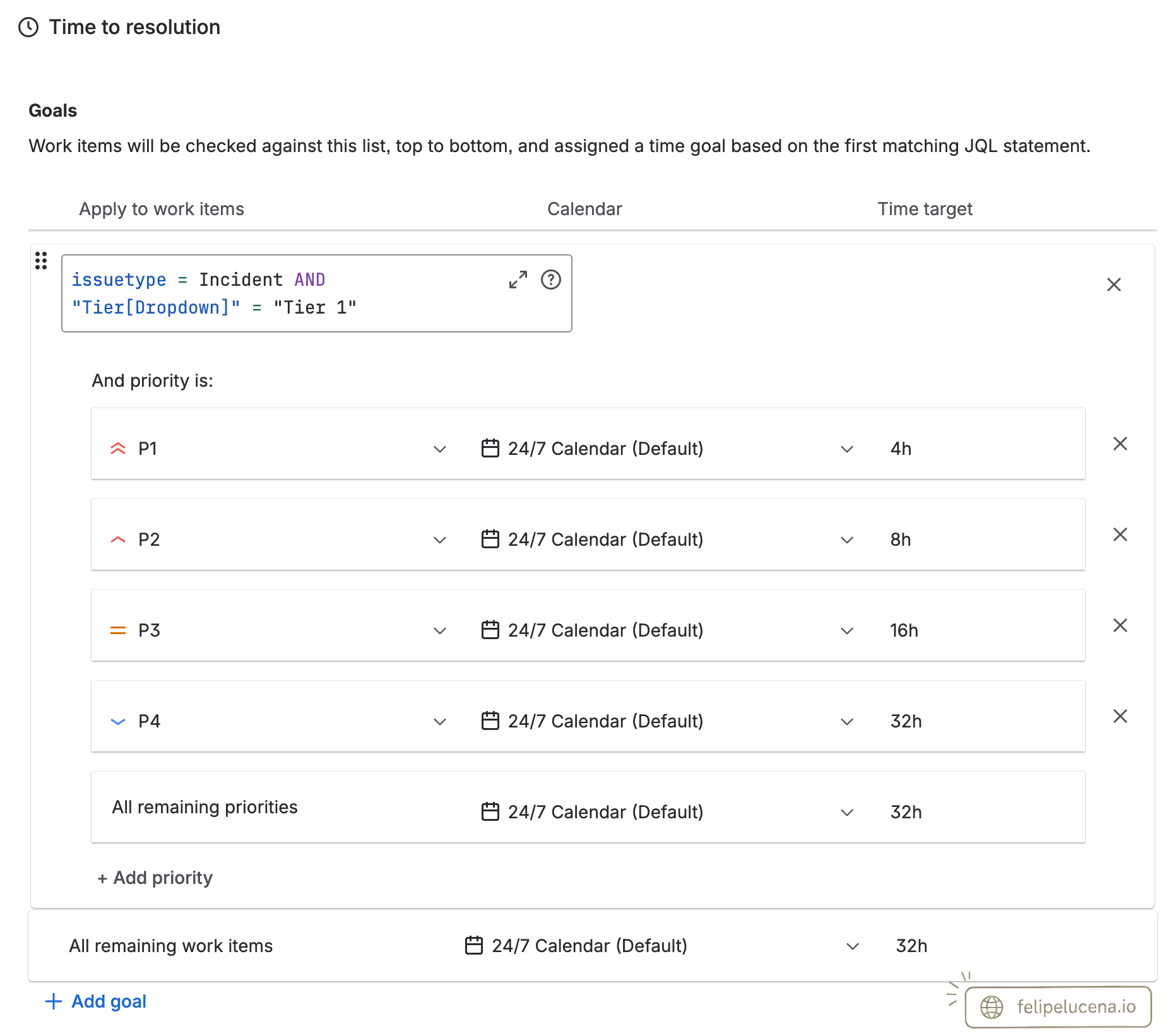Click the globe icon in felipelucena.io badge
Viewport: 1174px width, 1036px height.
[992, 1007]
